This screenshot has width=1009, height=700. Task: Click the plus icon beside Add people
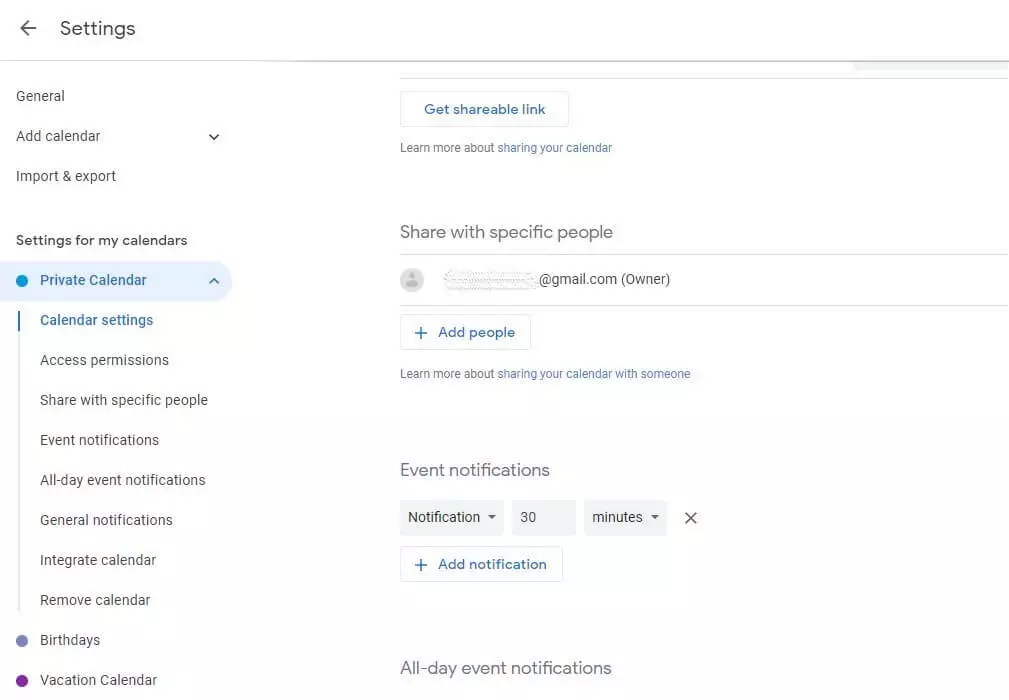coord(421,333)
